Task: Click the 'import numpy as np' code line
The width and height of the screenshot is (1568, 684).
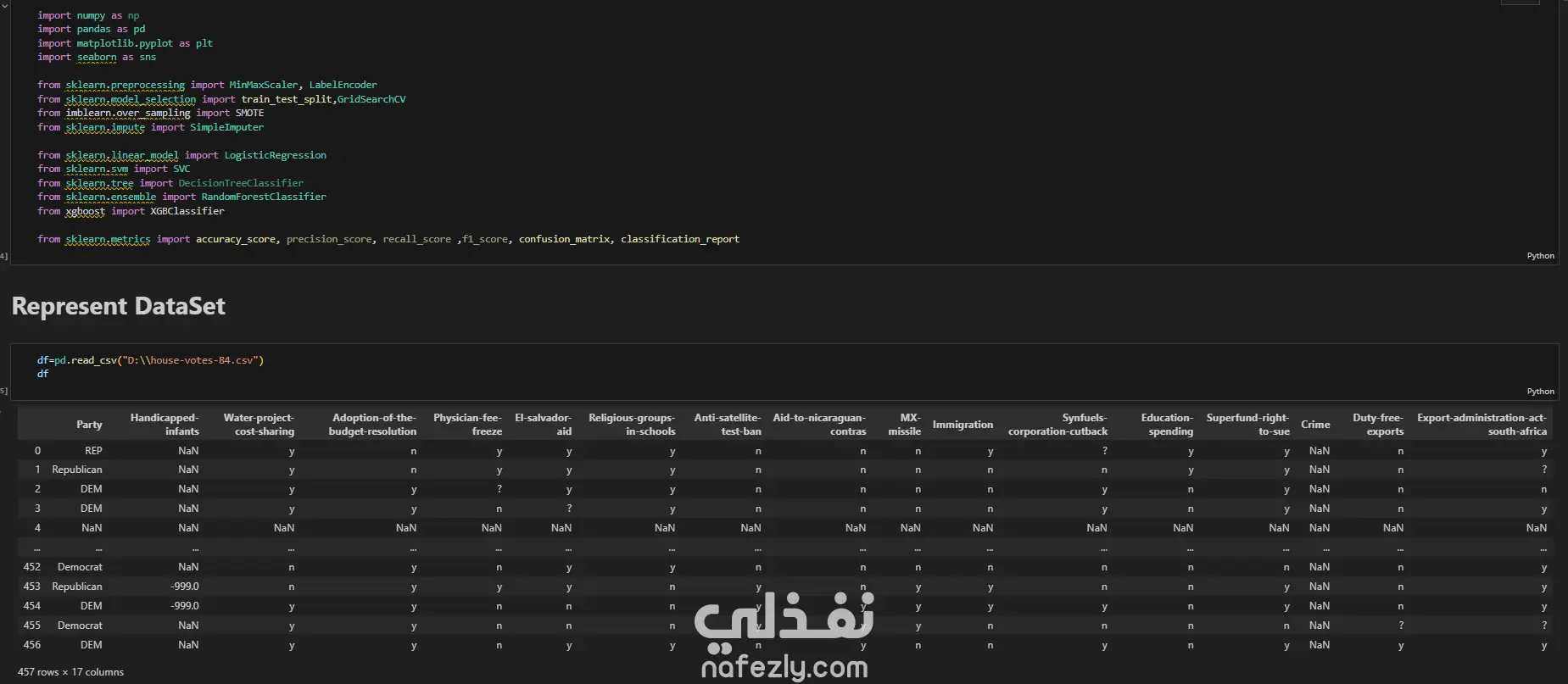Action: click(88, 15)
